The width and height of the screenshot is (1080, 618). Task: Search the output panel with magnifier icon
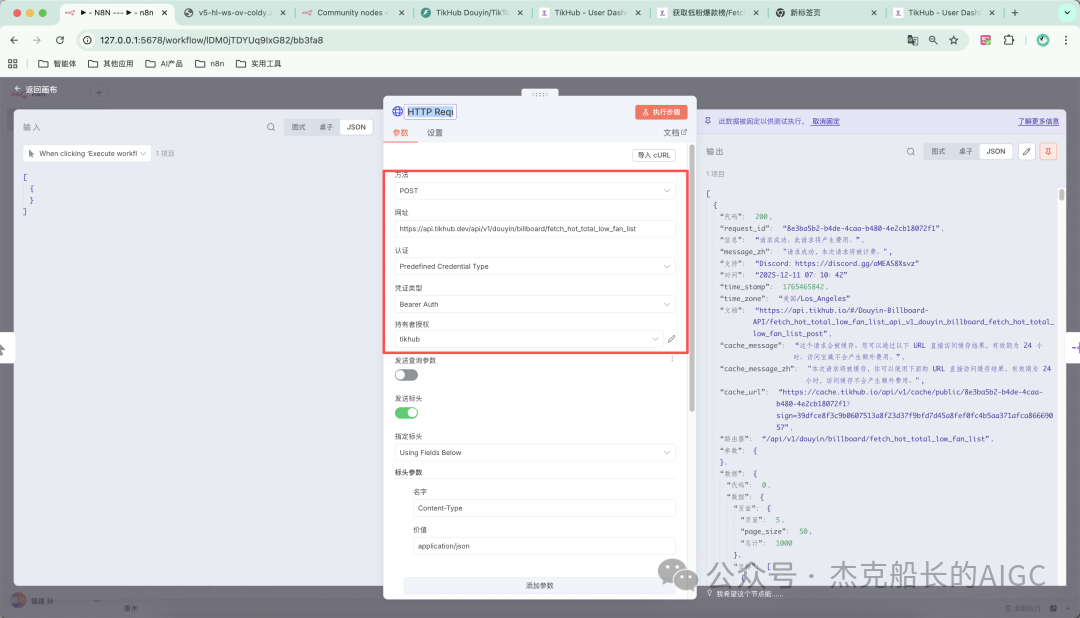(x=911, y=152)
